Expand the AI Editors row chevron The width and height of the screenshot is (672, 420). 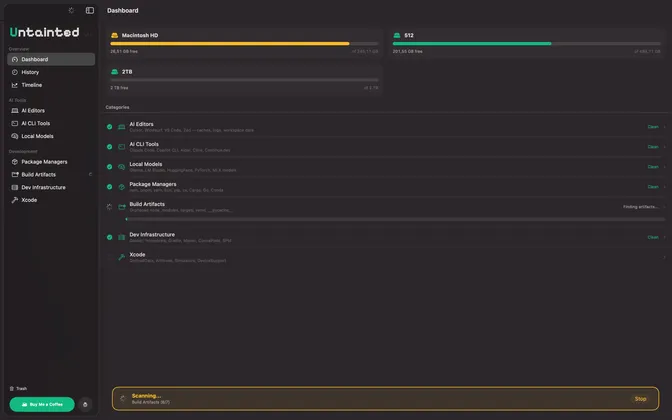(x=664, y=127)
